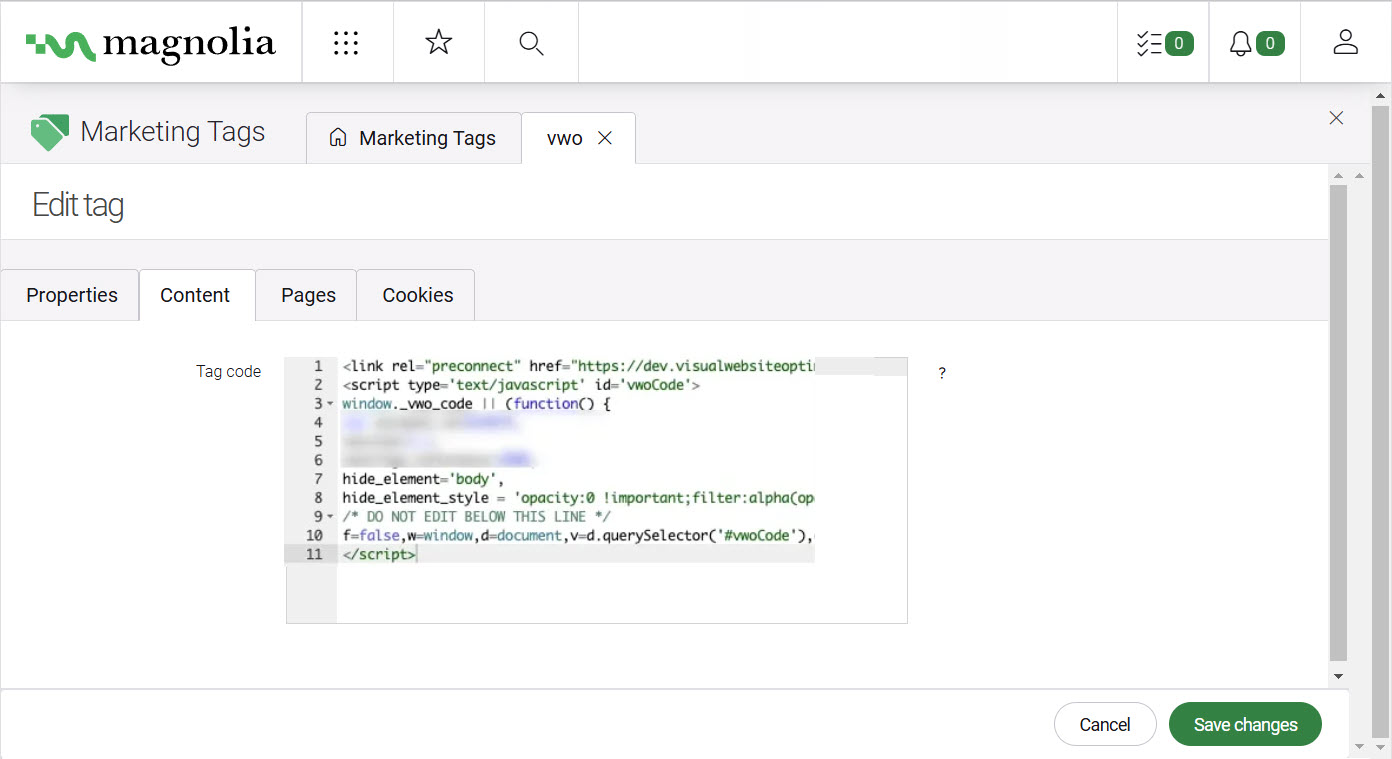The image size is (1392, 759).
Task: Open the Properties tab
Action: (x=71, y=295)
